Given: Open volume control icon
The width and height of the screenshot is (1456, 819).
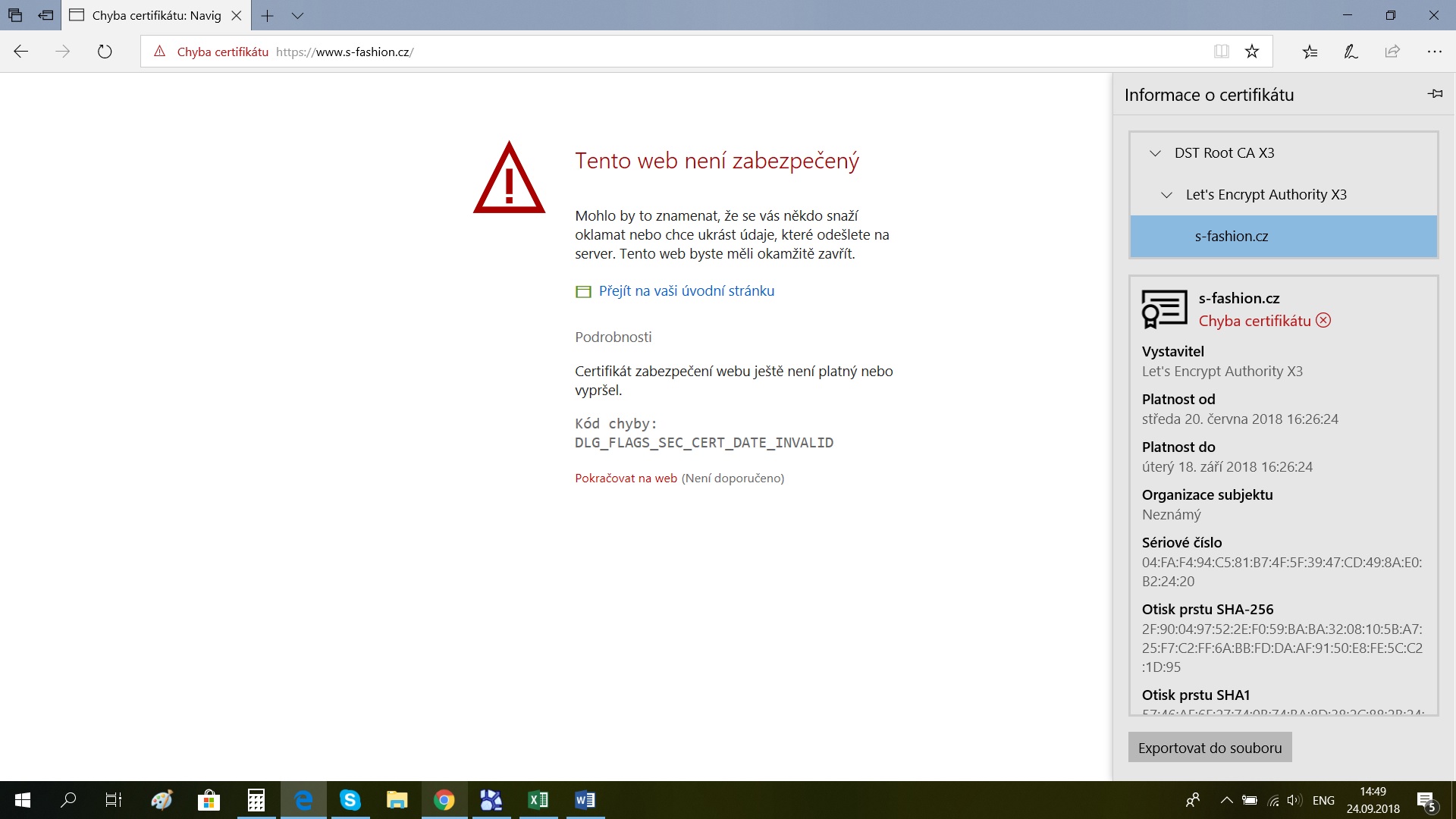Looking at the screenshot, I should 1294,800.
